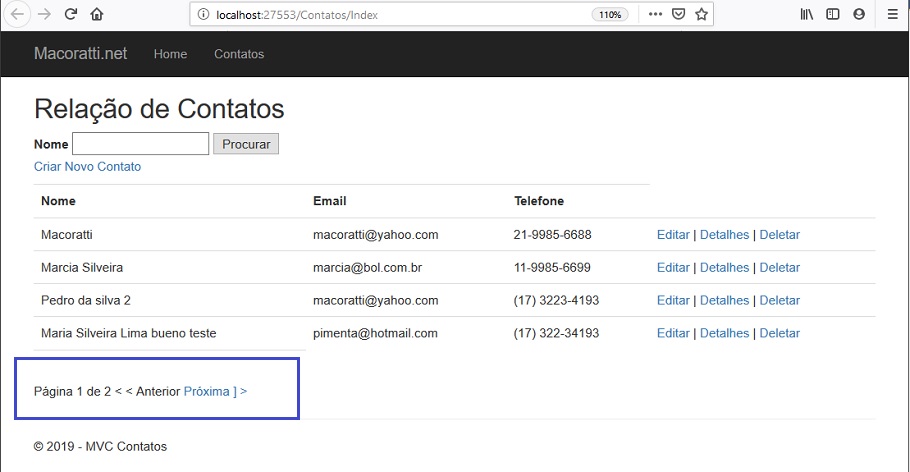Click the Relação de Contatos heading
This screenshot has width=910, height=472.
(x=159, y=109)
